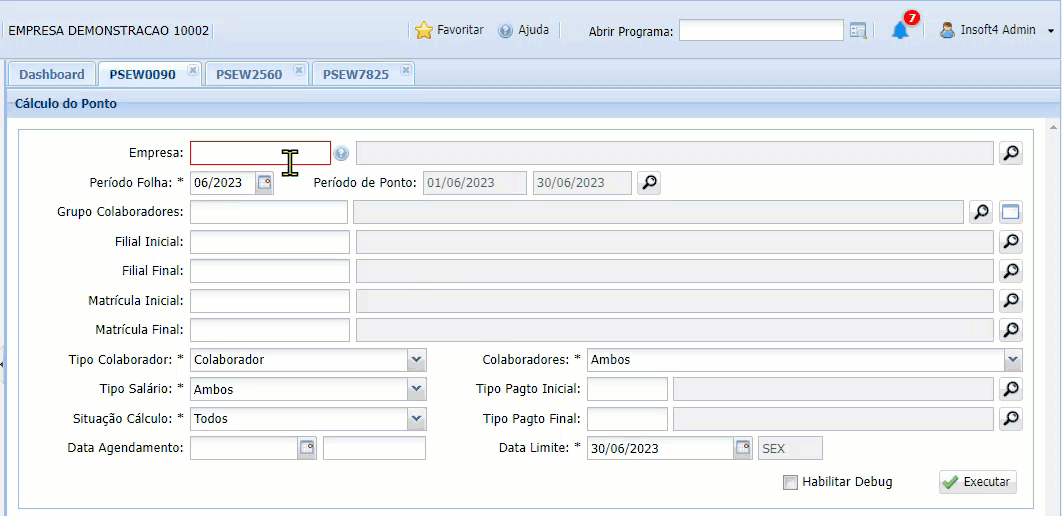Expand the Situação Cálculo dropdown
The image size is (1062, 516).
(417, 419)
